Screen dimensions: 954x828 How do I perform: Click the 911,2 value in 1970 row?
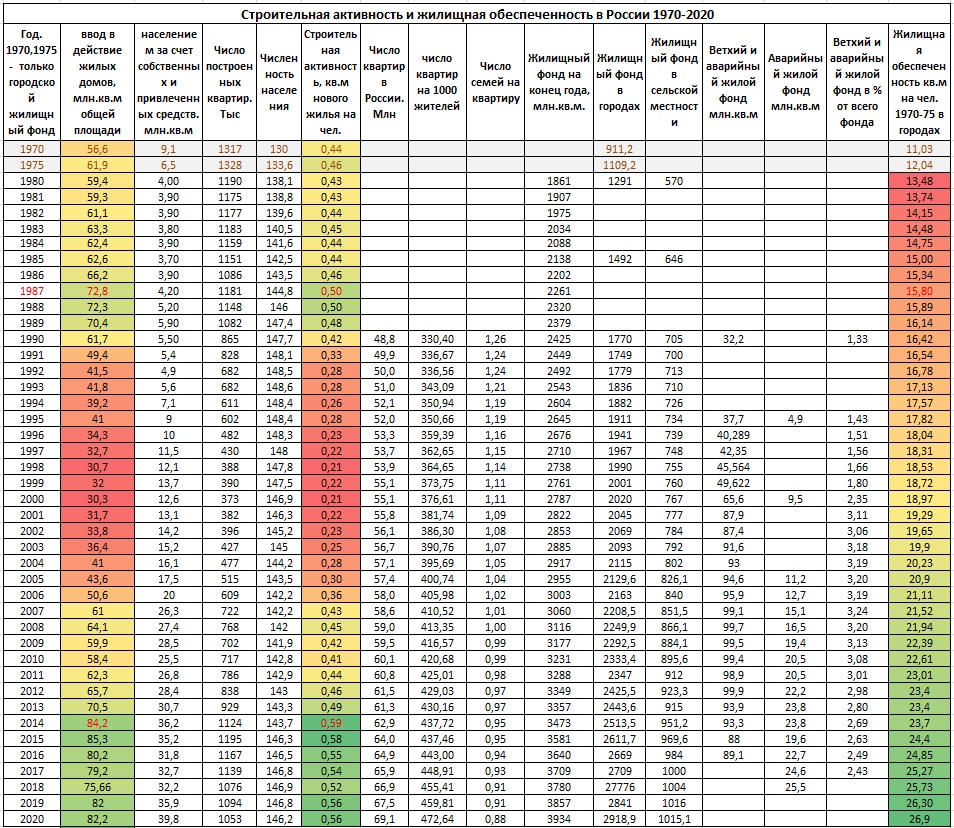point(619,148)
